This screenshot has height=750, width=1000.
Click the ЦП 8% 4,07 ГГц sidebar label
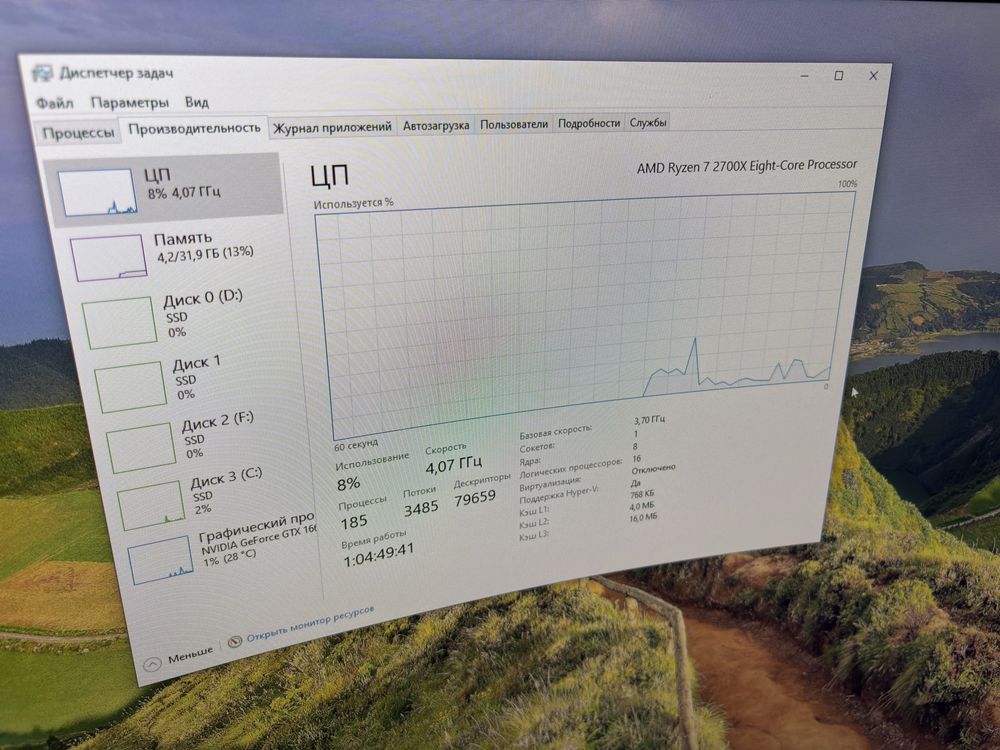(x=183, y=184)
